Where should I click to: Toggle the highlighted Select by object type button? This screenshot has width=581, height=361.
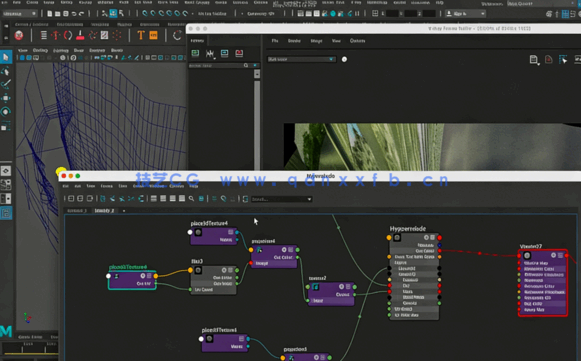click(x=113, y=14)
